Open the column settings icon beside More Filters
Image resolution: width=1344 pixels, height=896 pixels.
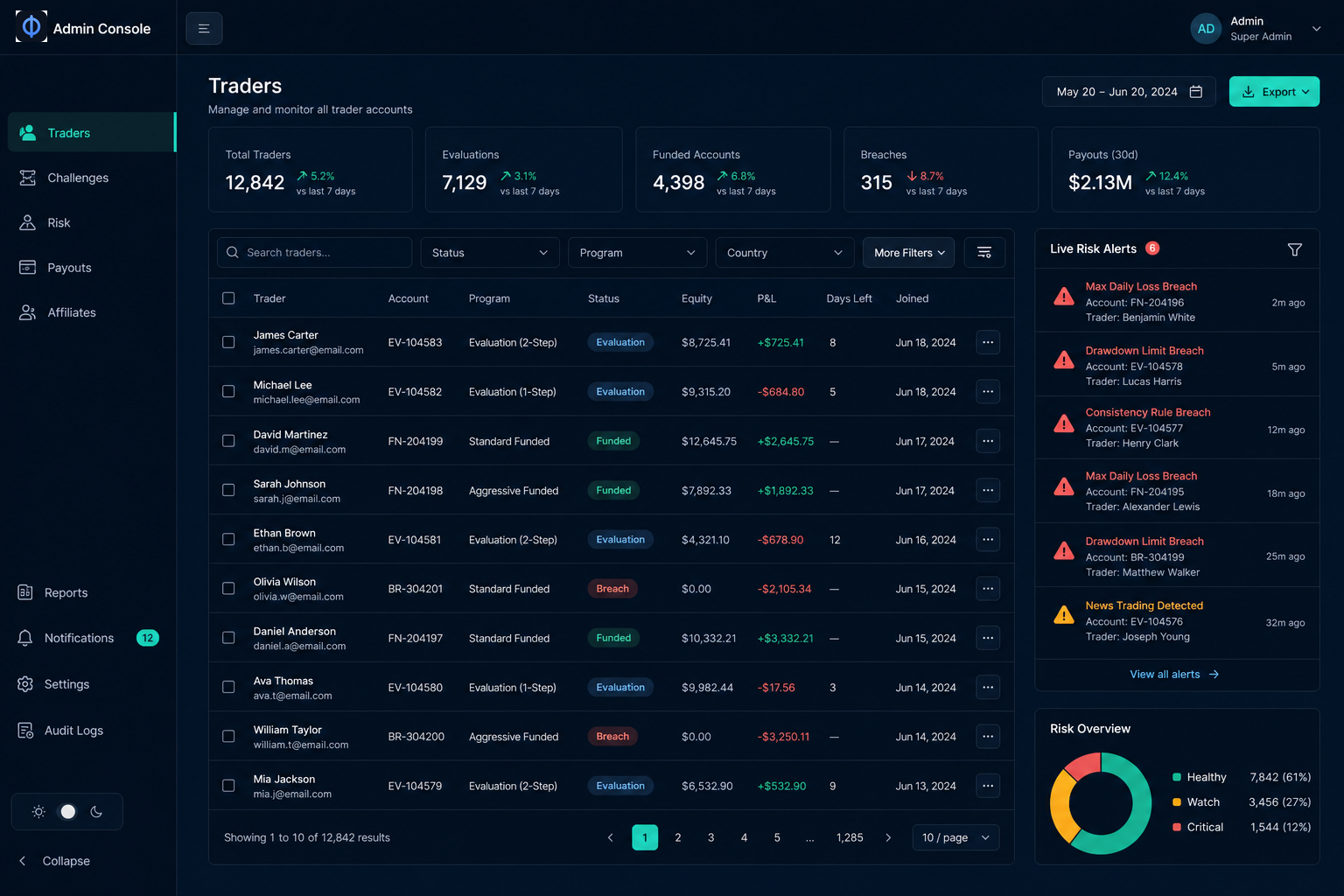coord(984,253)
